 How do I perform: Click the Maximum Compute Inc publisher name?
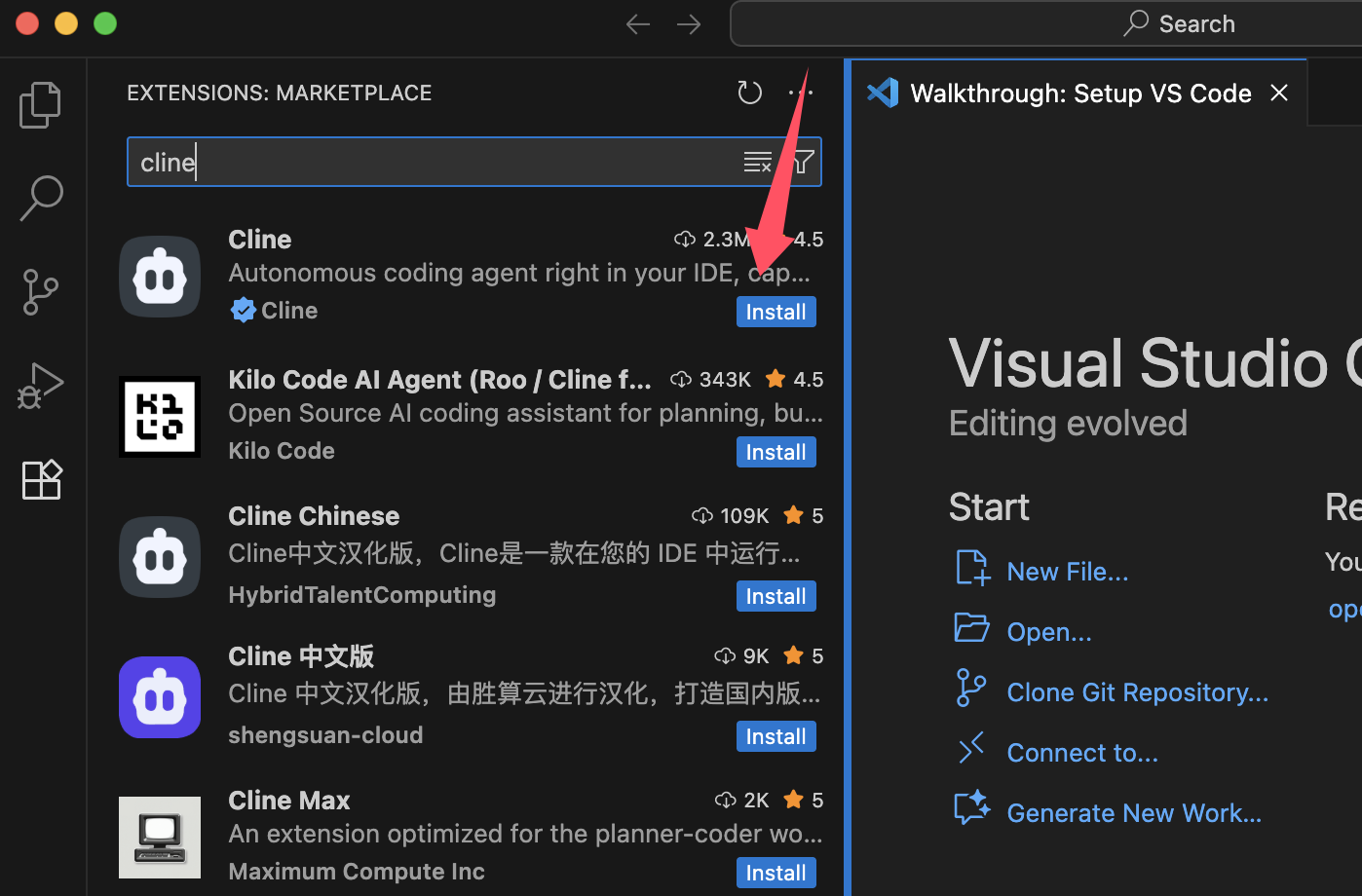(357, 872)
